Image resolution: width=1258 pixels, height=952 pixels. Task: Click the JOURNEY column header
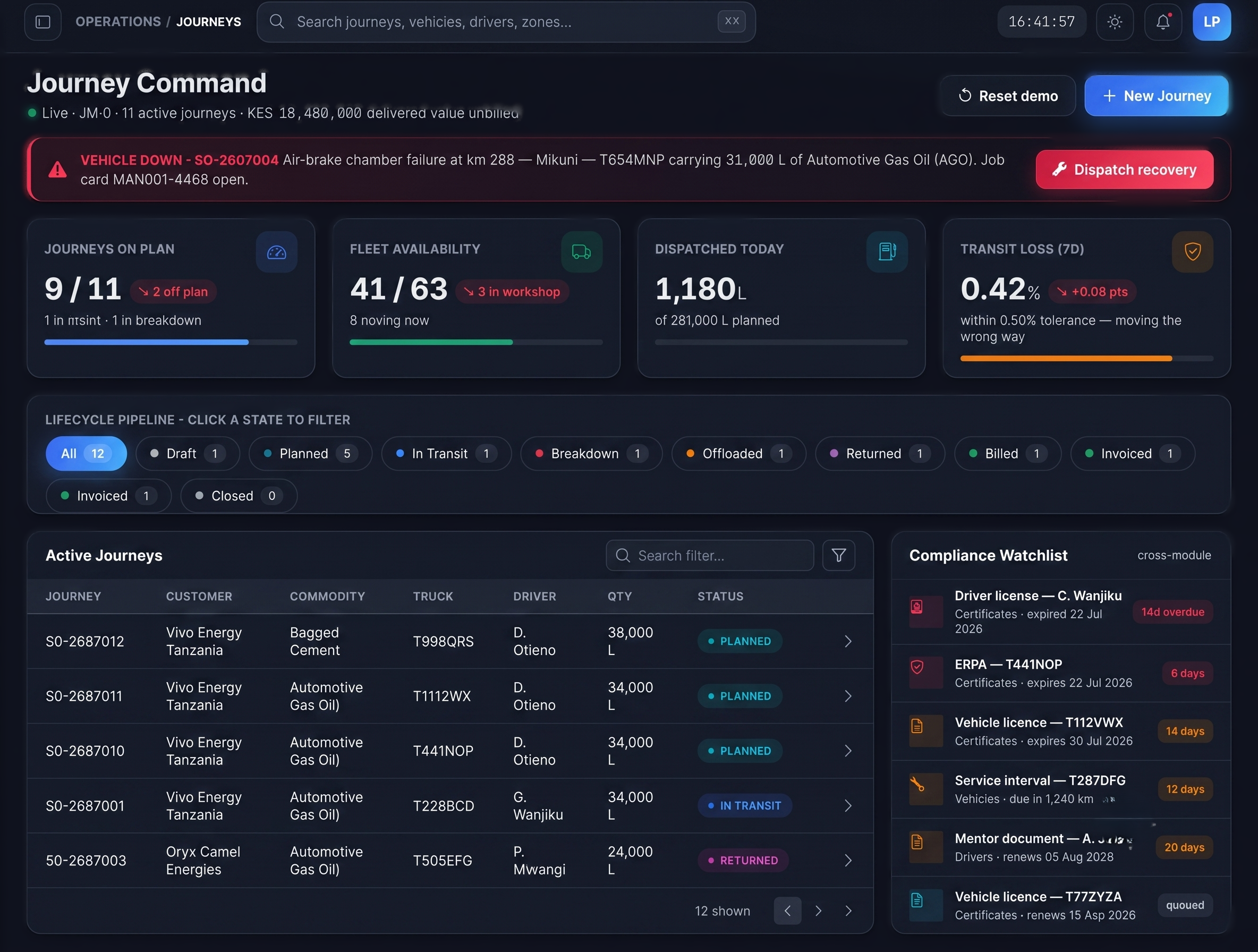click(x=73, y=596)
